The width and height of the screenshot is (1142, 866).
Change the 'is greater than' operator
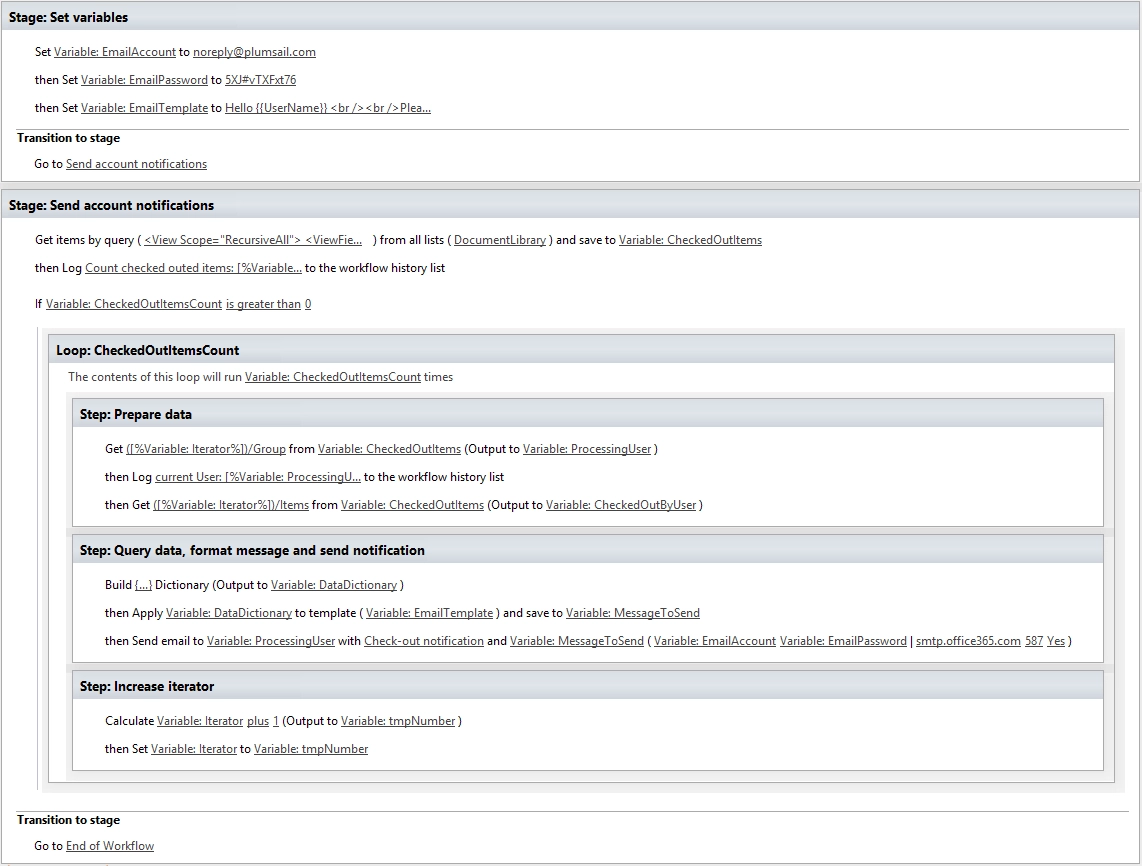(x=263, y=304)
